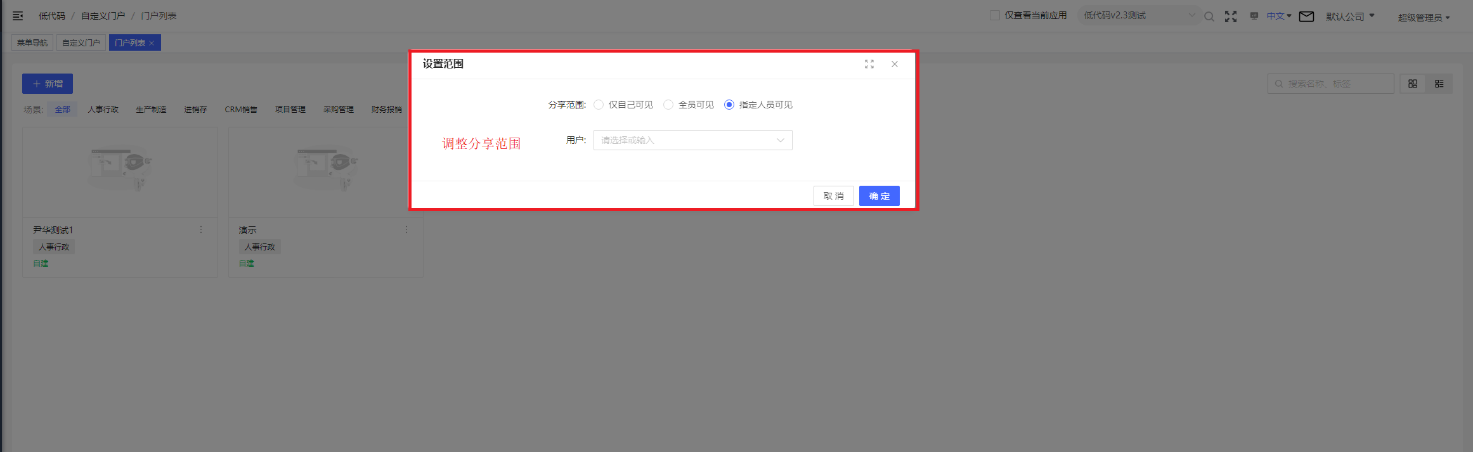1473x452 pixels.
Task: Open the 演示 portal thumbnail
Action: [x=325, y=173]
